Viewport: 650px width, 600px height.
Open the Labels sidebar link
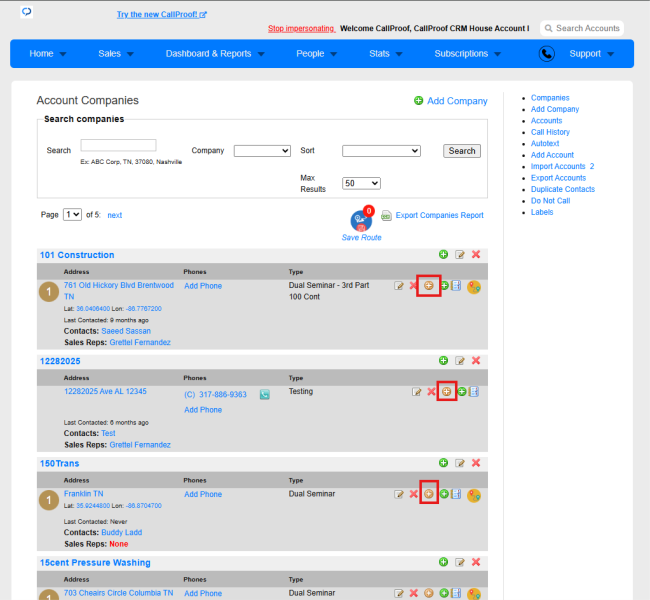coord(542,212)
